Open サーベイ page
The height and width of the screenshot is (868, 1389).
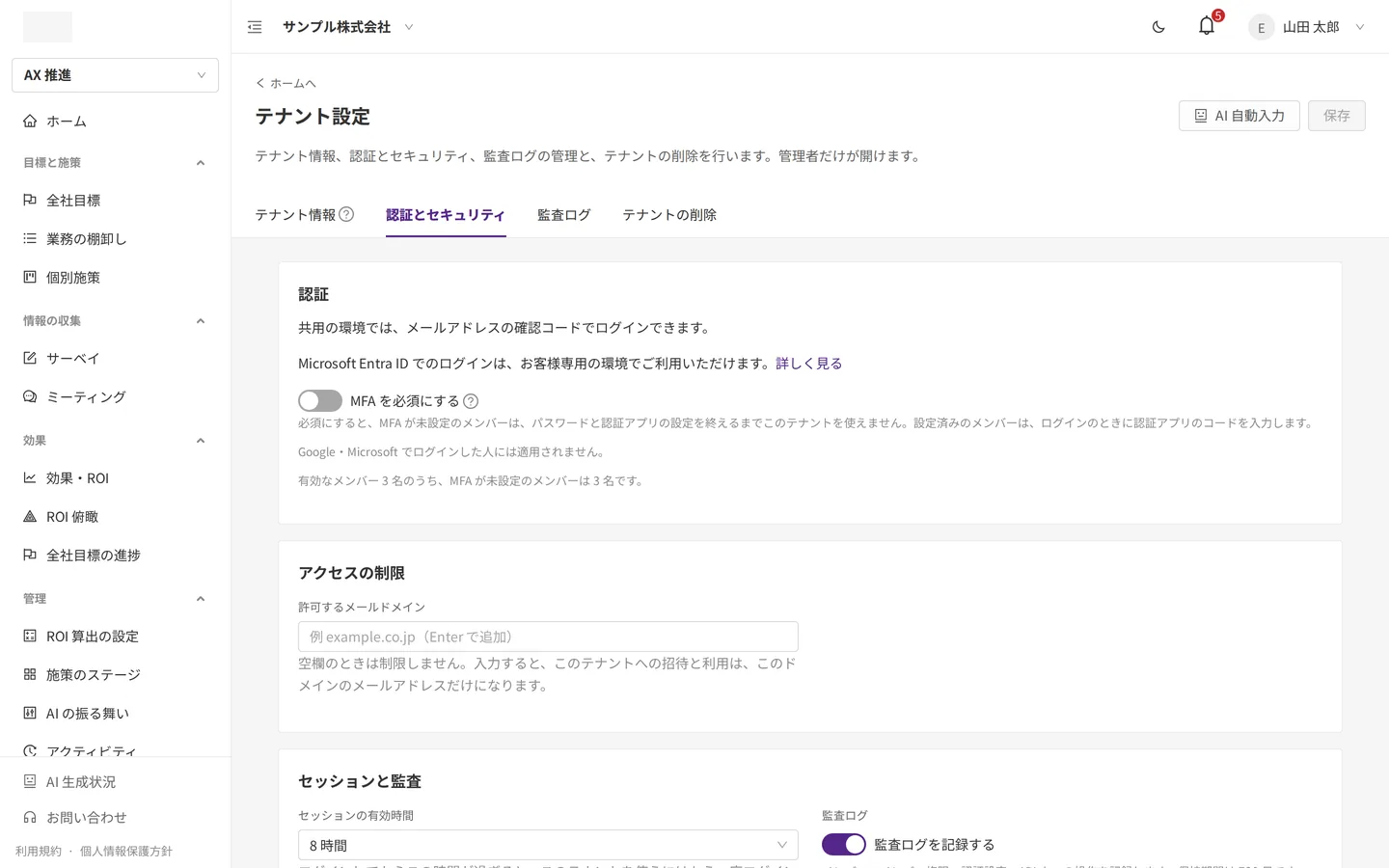pyautogui.click(x=115, y=359)
